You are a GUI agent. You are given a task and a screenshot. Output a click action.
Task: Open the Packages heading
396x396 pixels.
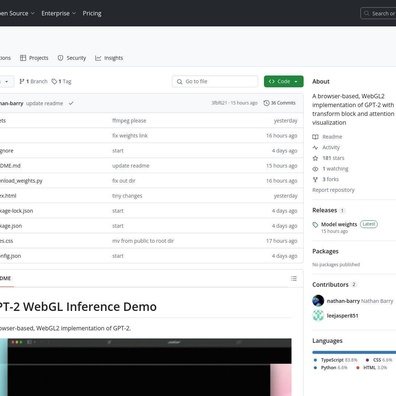[325, 251]
